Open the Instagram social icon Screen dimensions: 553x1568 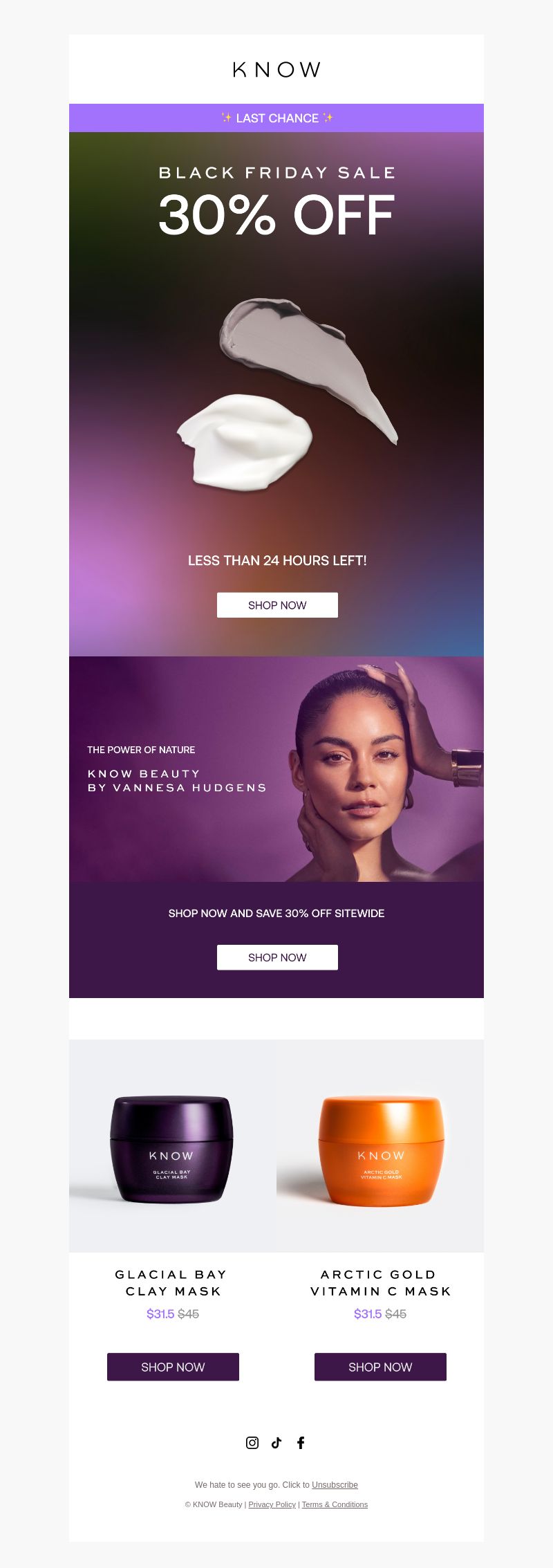[252, 1442]
